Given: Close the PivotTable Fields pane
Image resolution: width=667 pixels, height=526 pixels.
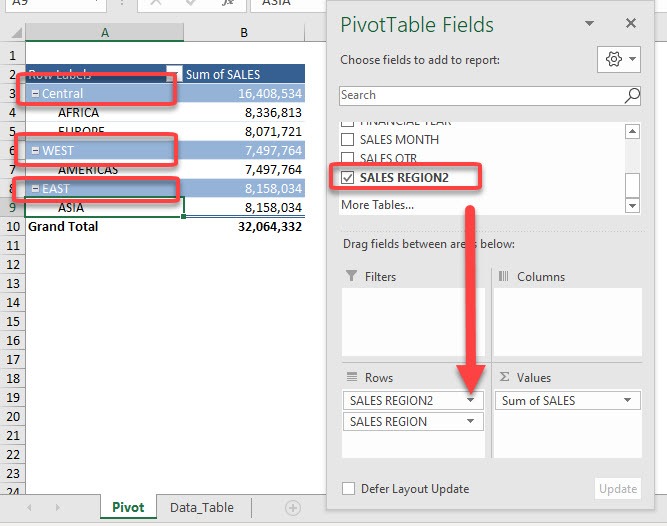Looking at the screenshot, I should pyautogui.click(x=631, y=23).
